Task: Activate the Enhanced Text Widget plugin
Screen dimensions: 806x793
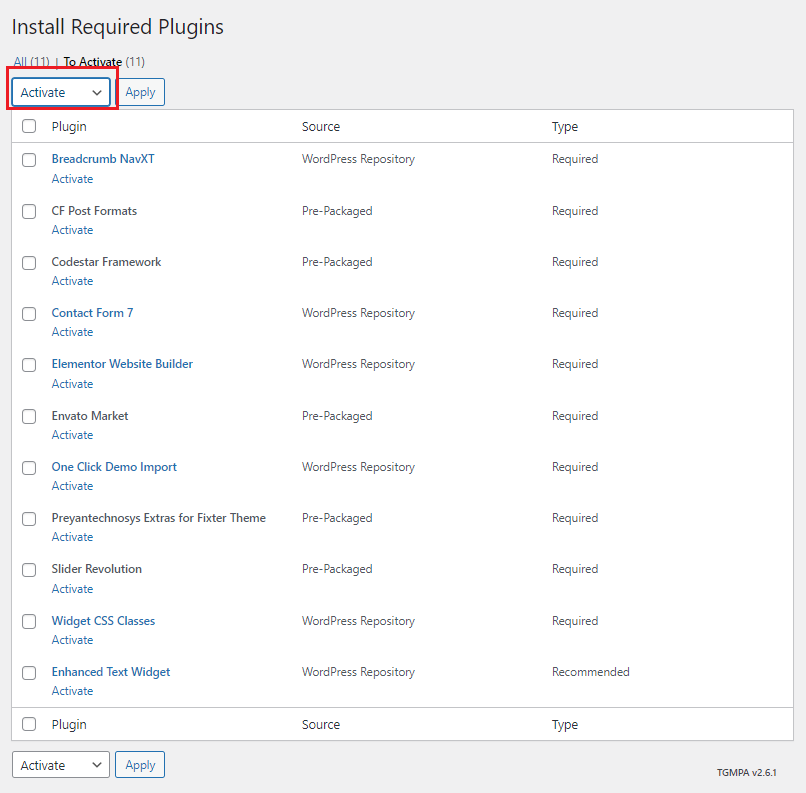Action: tap(72, 691)
